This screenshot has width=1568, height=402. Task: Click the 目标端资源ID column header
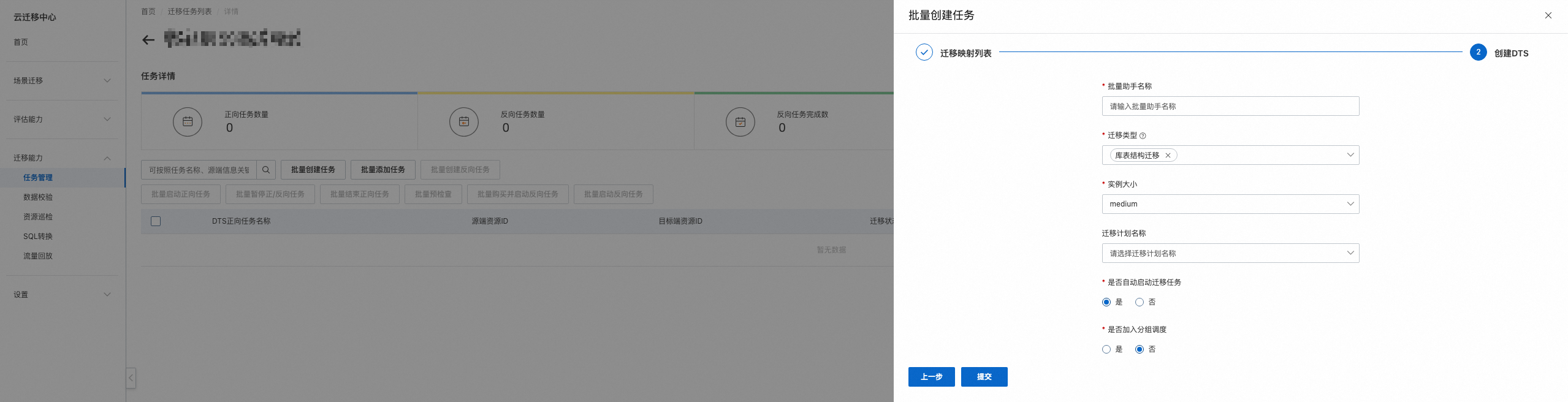[680, 221]
